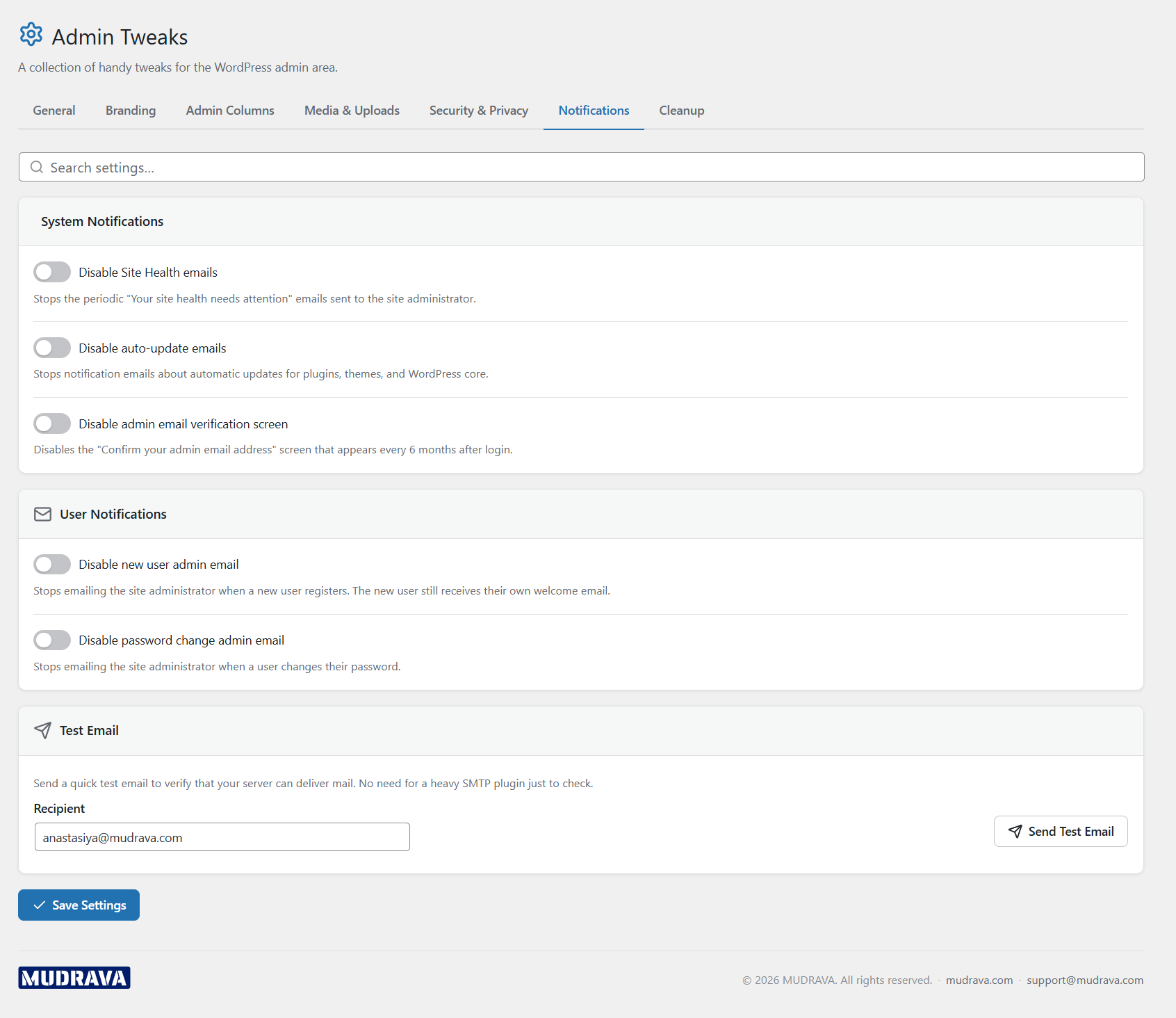Click the Save Settings button
The height and width of the screenshot is (1018, 1176).
pyautogui.click(x=79, y=905)
